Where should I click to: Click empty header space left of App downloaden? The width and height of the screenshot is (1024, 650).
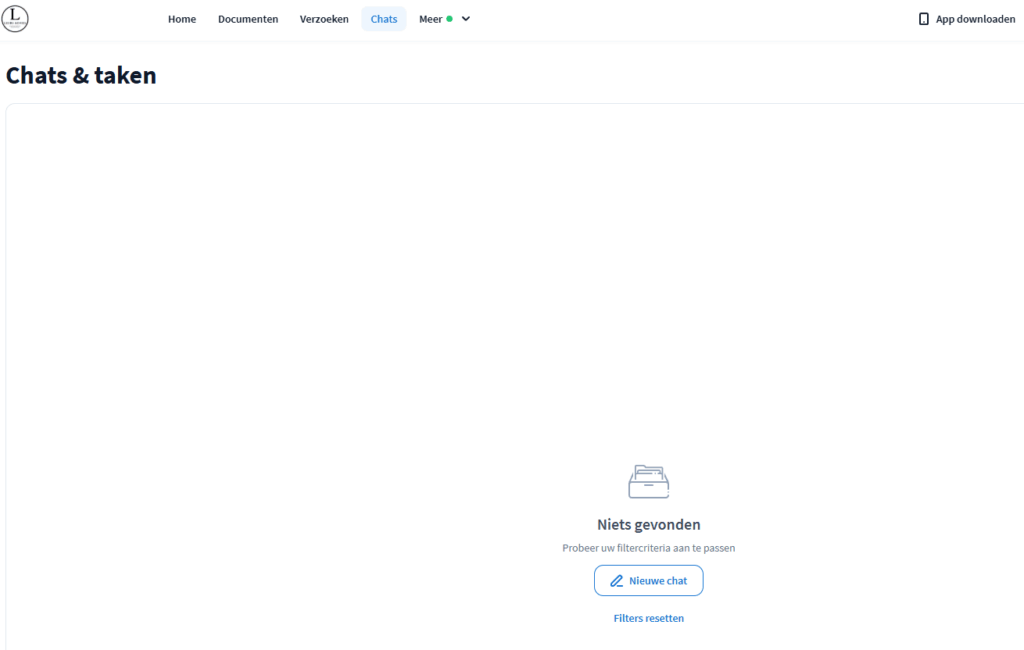700,19
